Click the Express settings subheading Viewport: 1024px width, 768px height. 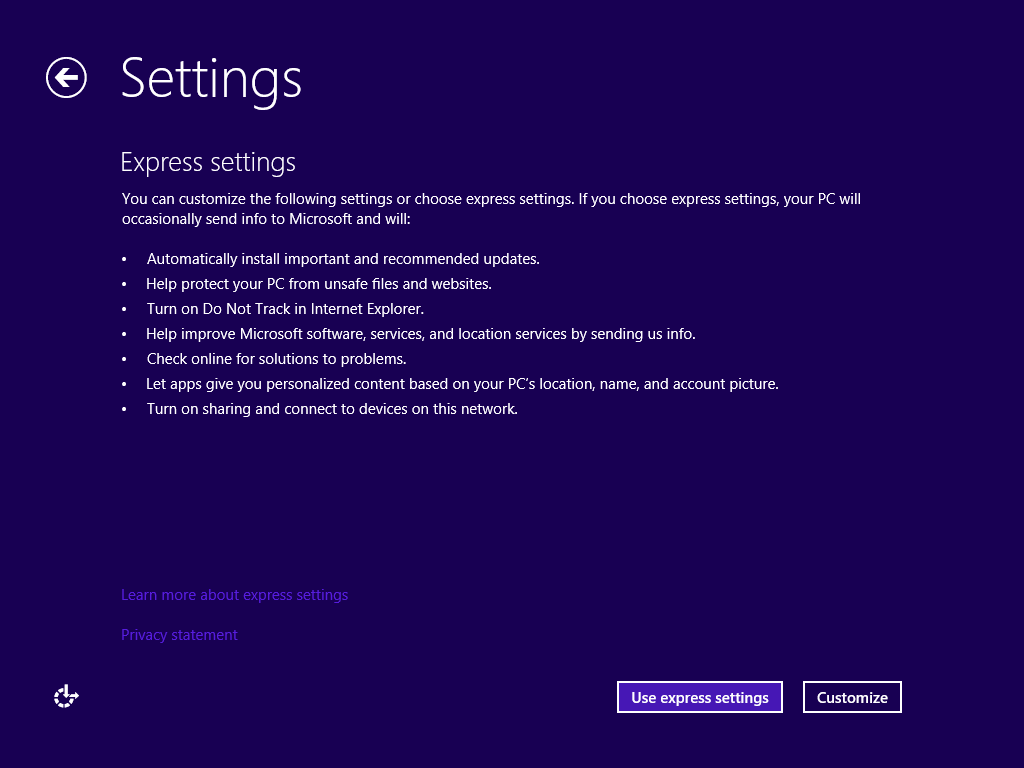click(x=208, y=162)
